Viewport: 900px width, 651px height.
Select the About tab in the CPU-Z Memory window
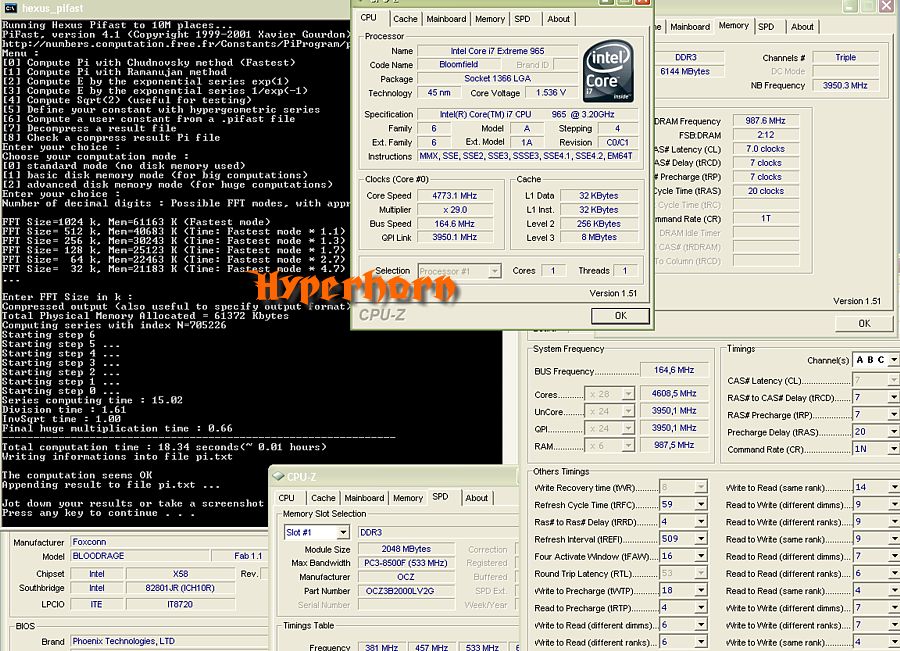(x=802, y=27)
